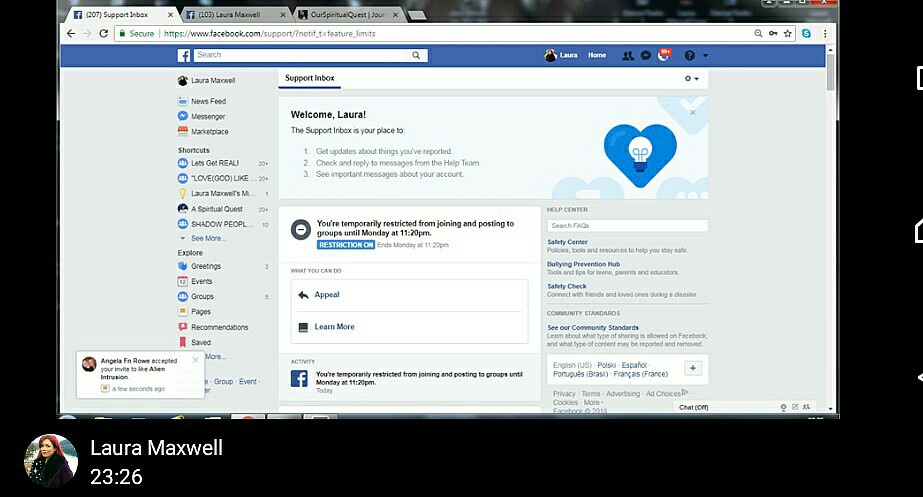The width and height of the screenshot is (923, 497).
Task: Bookmark page with the star icon
Action: point(788,33)
